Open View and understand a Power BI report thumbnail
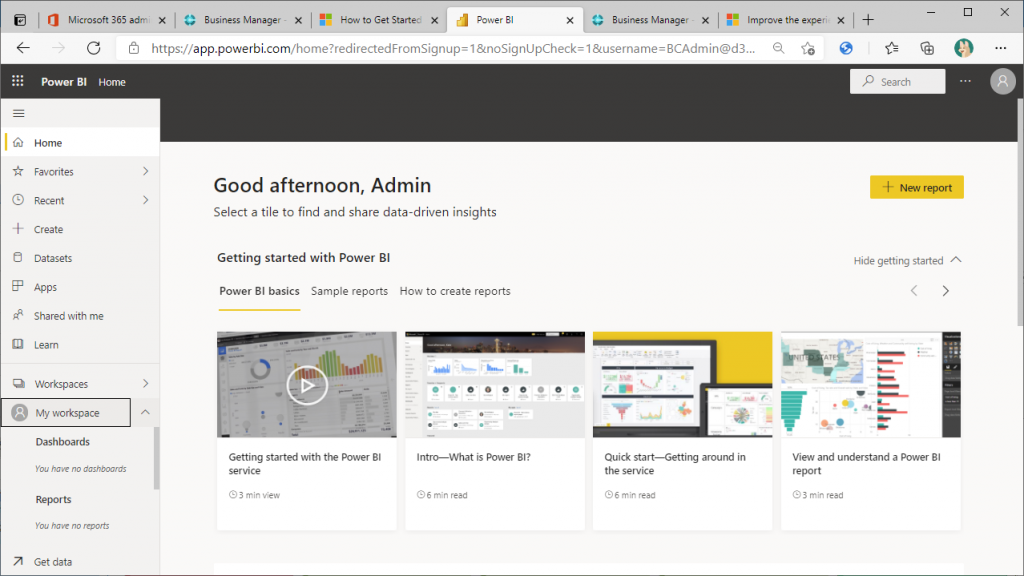Screen dimensions: 1024x576 871,385
